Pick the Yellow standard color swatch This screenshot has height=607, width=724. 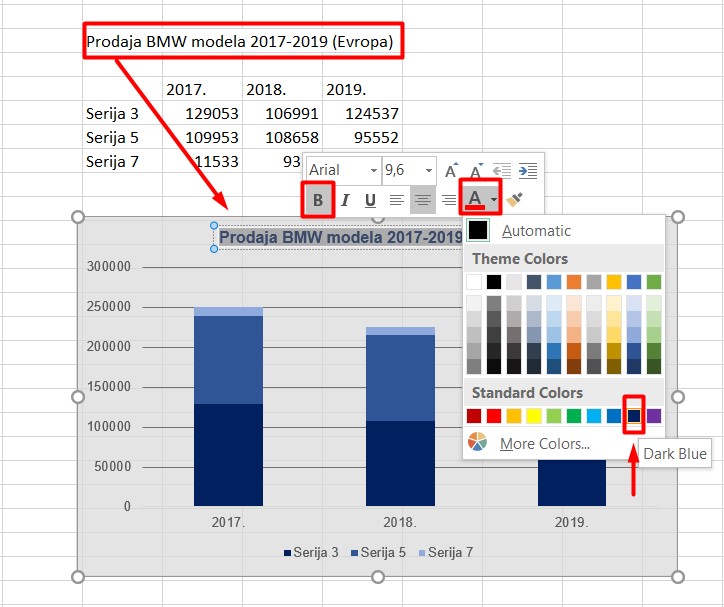[534, 416]
